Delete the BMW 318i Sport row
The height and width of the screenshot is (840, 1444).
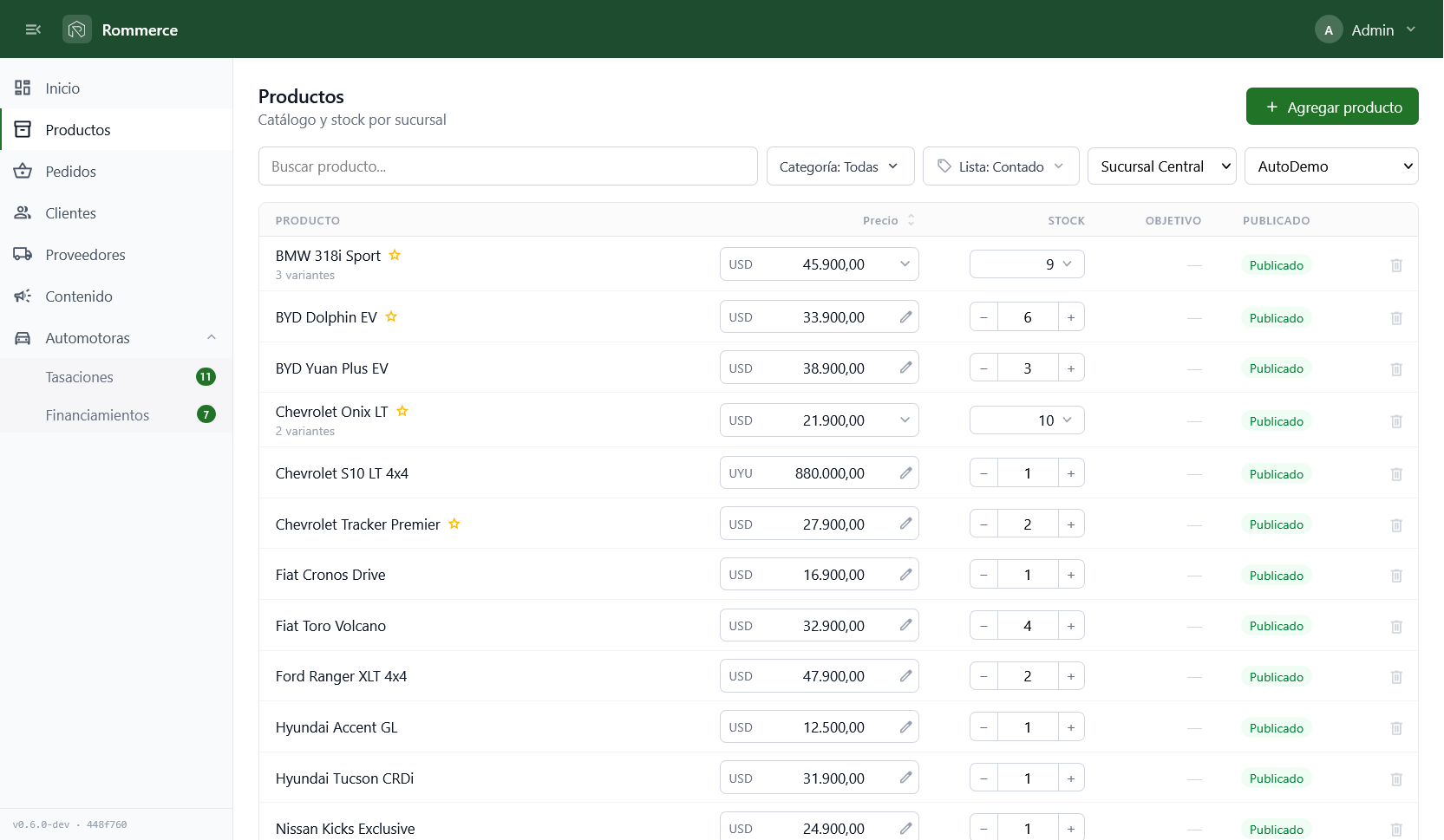click(x=1396, y=265)
